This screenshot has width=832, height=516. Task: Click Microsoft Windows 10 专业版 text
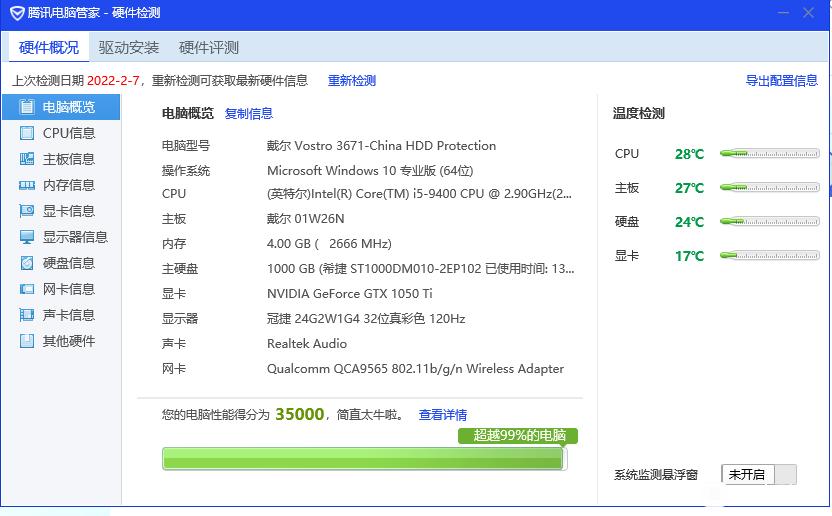[x=370, y=170]
